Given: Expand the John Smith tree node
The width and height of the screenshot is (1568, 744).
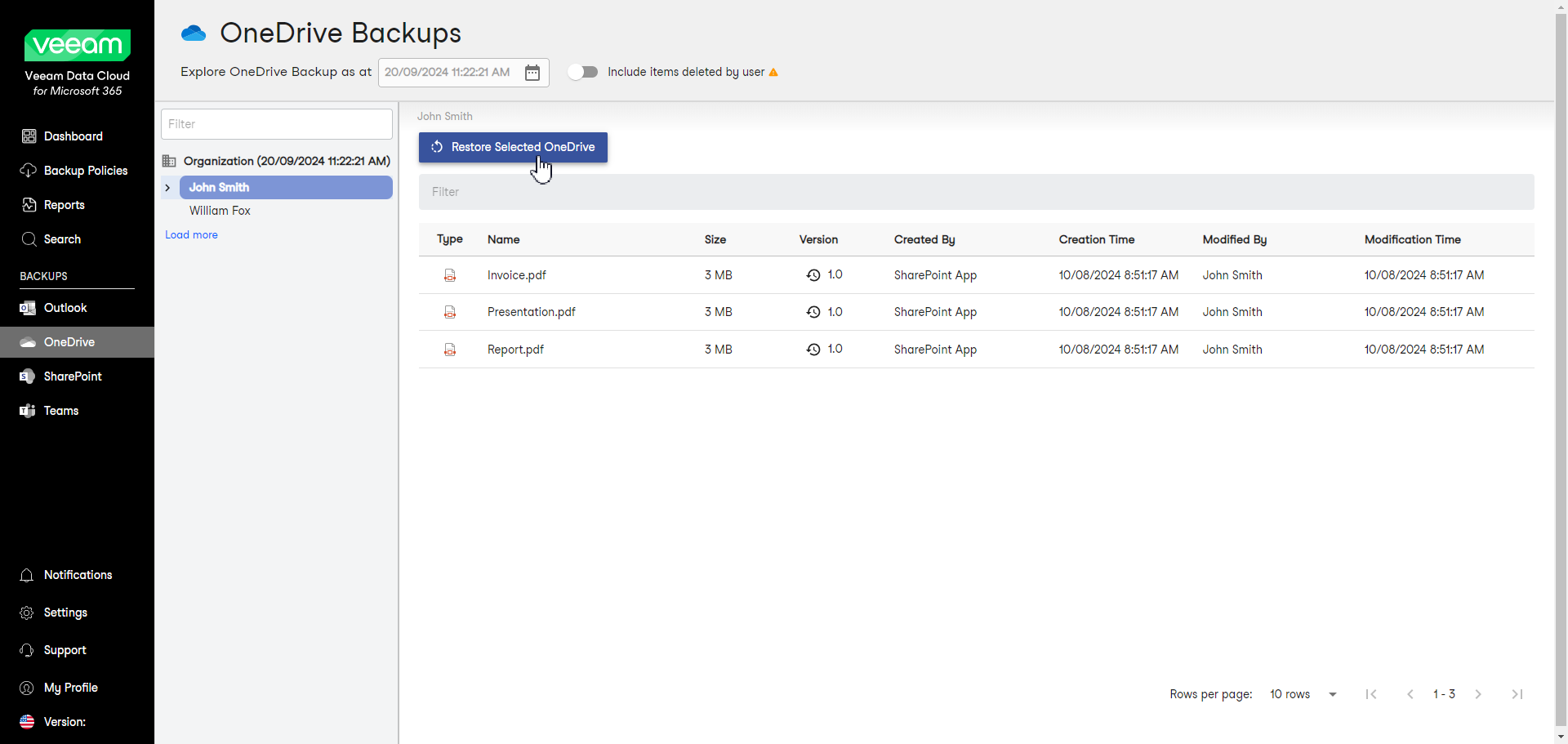Looking at the screenshot, I should [x=167, y=188].
